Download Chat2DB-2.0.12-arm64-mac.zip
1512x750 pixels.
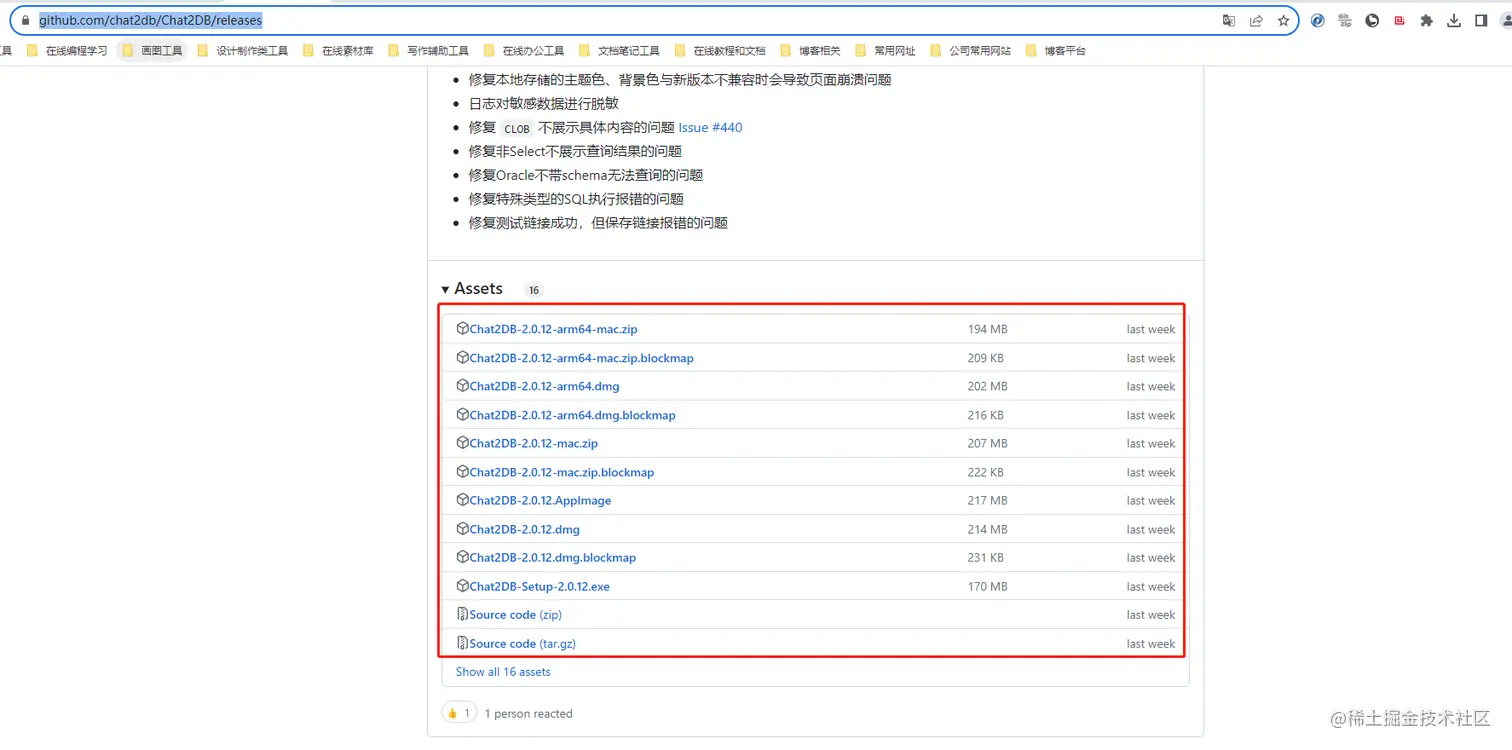(x=553, y=329)
